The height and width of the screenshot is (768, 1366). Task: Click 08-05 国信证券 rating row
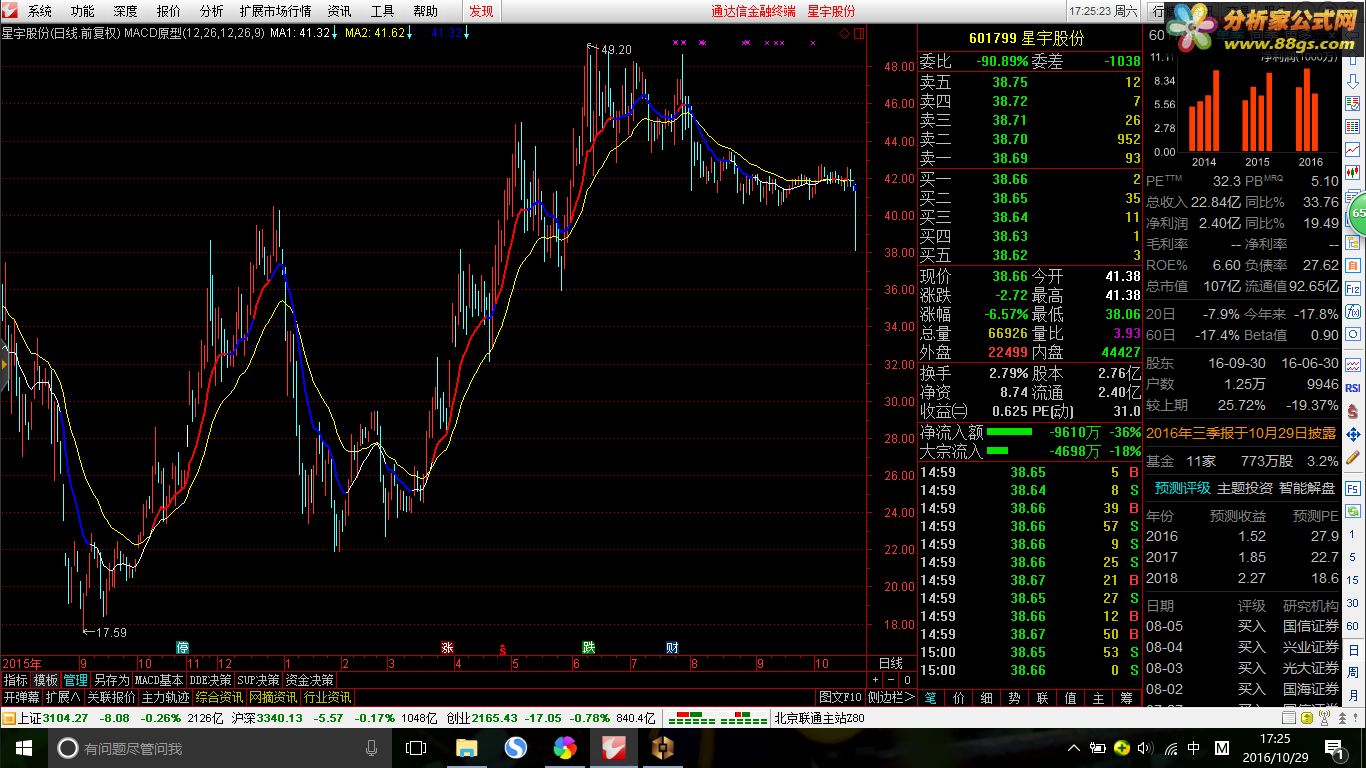pyautogui.click(x=1242, y=626)
